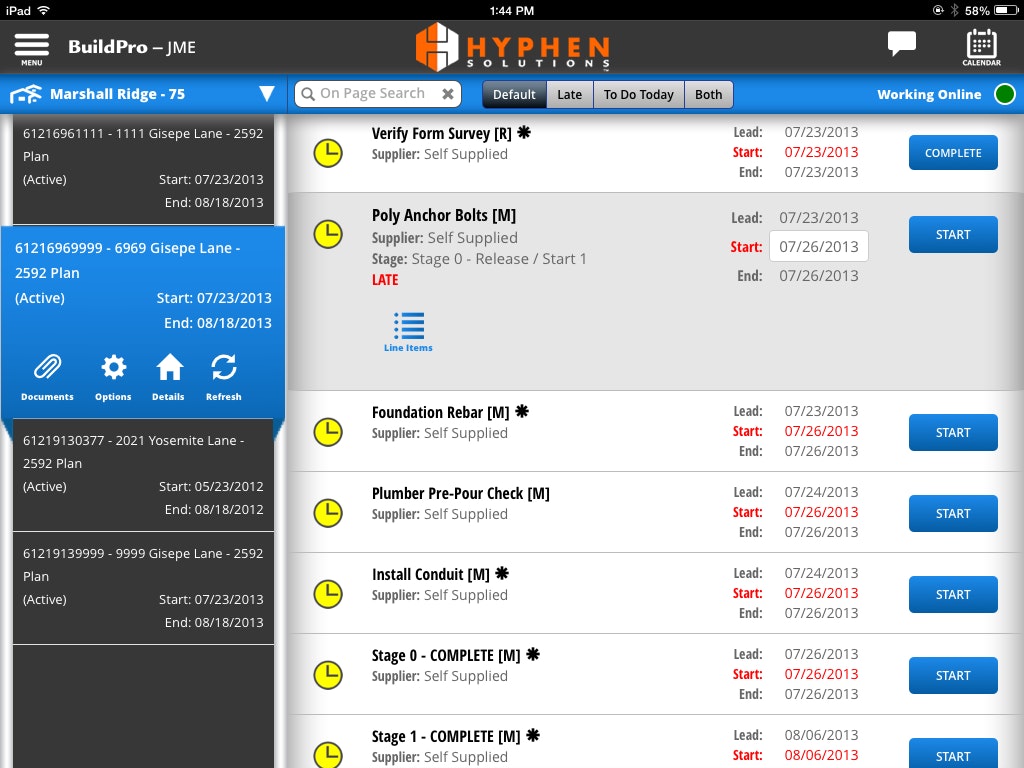
Task: Enable the Both tasks filter
Action: click(x=708, y=94)
